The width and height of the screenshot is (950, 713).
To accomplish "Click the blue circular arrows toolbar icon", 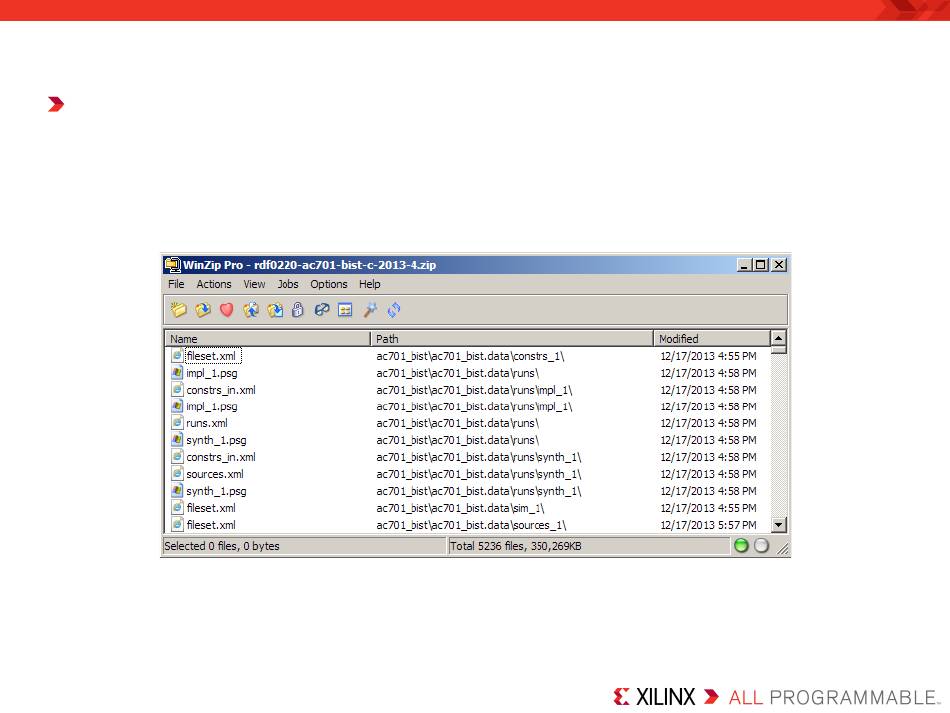I will 394,310.
